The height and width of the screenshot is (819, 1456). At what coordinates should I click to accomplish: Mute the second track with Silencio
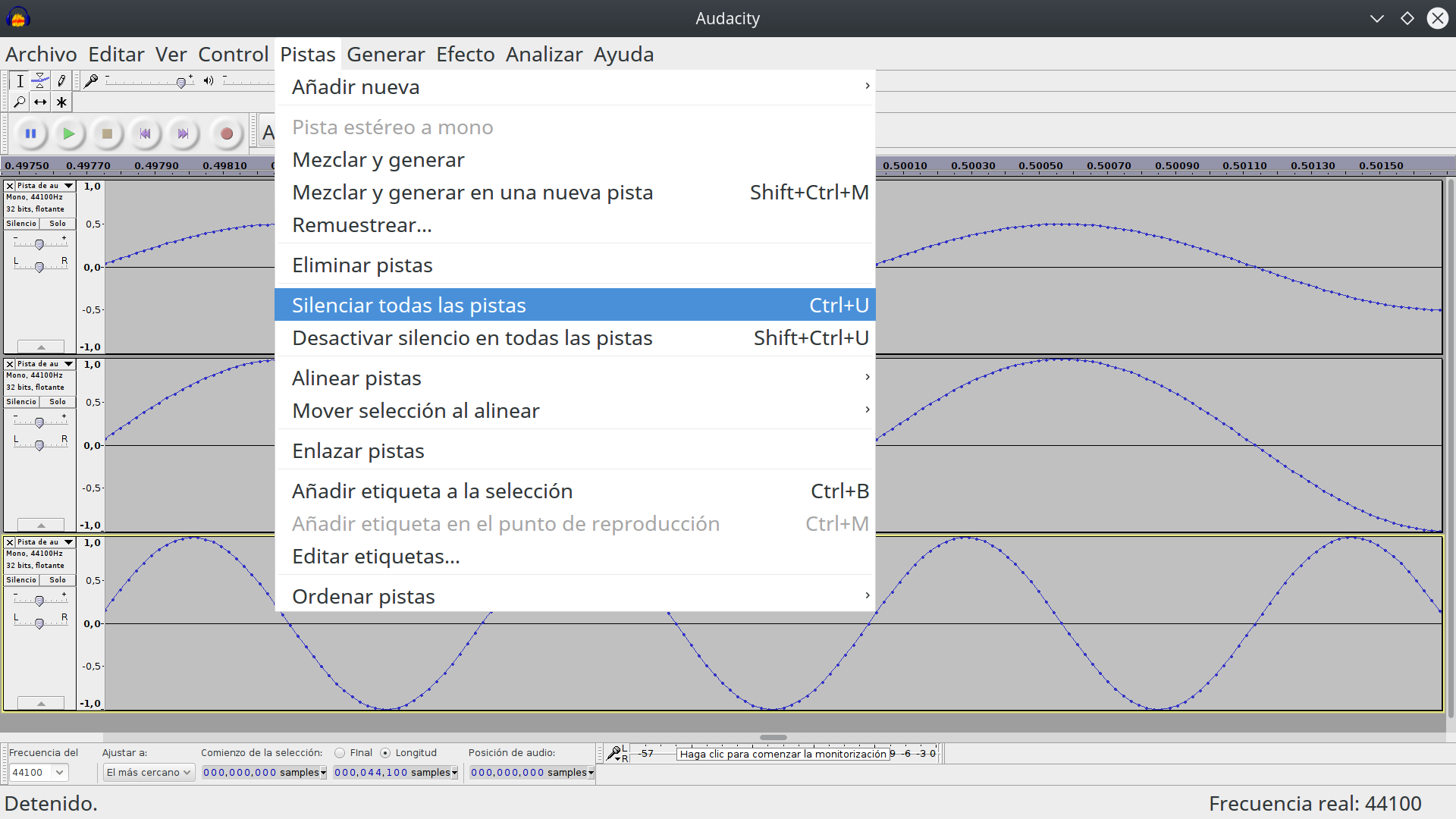click(21, 402)
